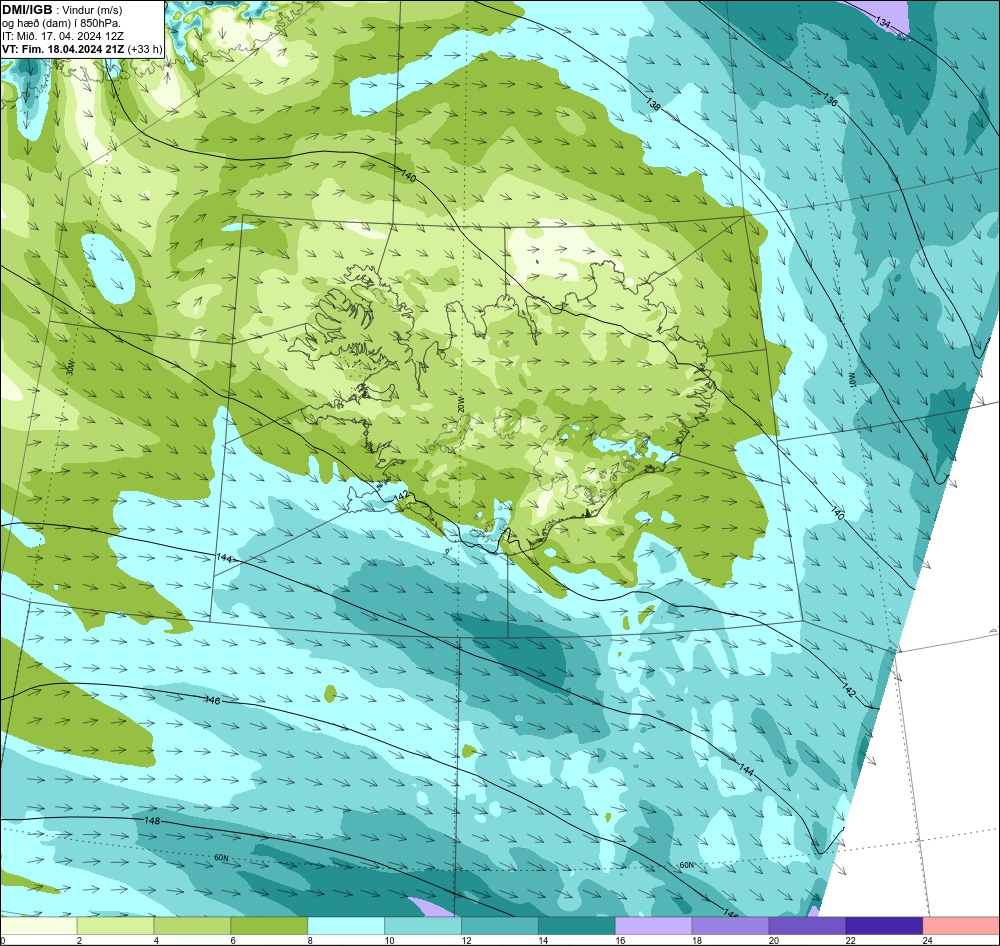Viewport: 1000px width, 946px height.
Task: Click the legend tick label "10"
Action: click(x=389, y=940)
